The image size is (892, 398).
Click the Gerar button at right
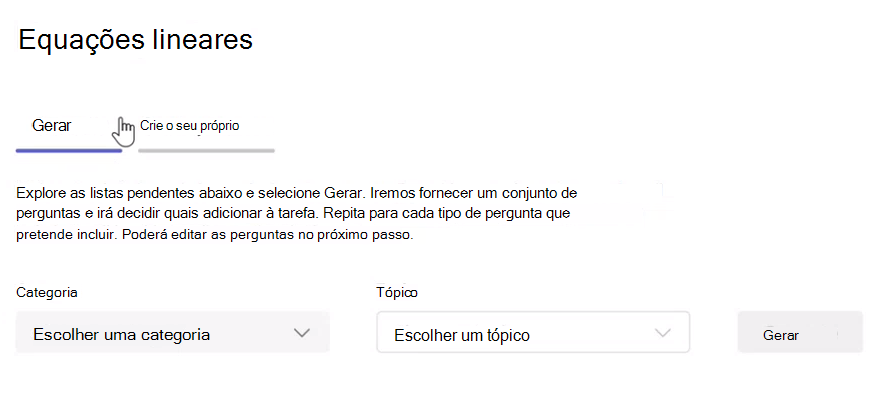800,332
